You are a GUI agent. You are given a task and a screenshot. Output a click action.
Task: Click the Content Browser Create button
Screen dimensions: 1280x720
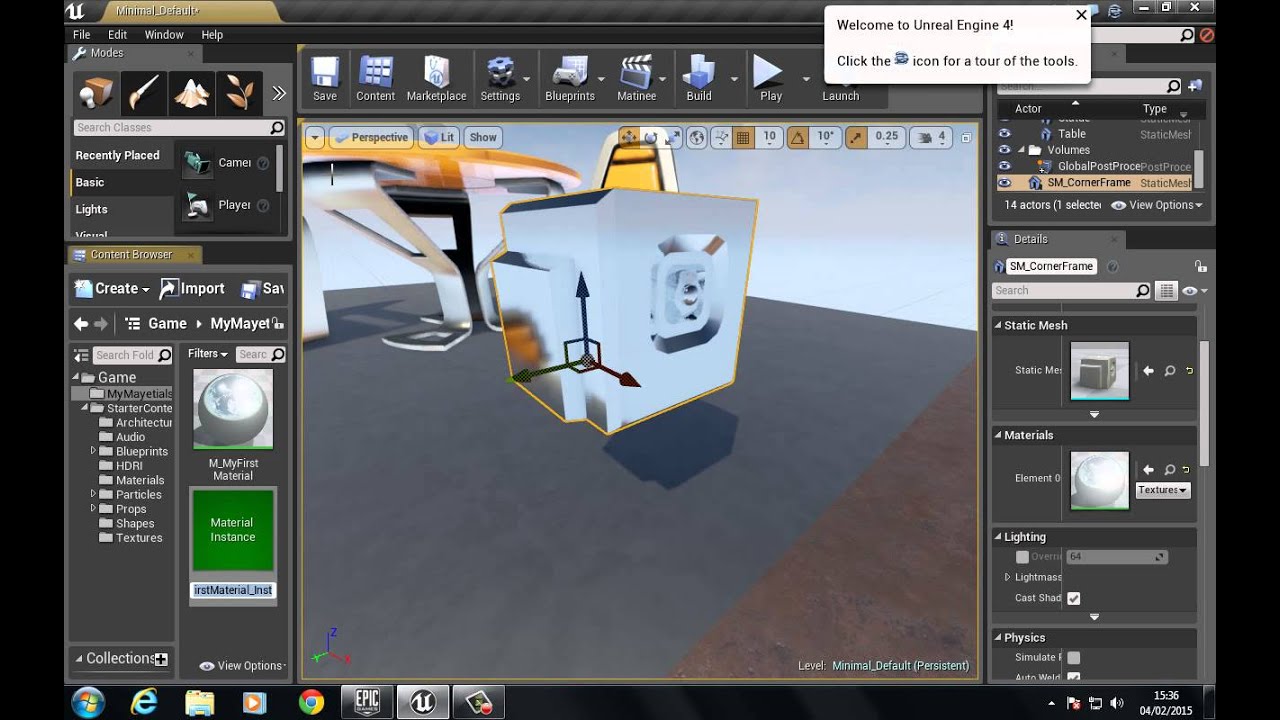113,289
